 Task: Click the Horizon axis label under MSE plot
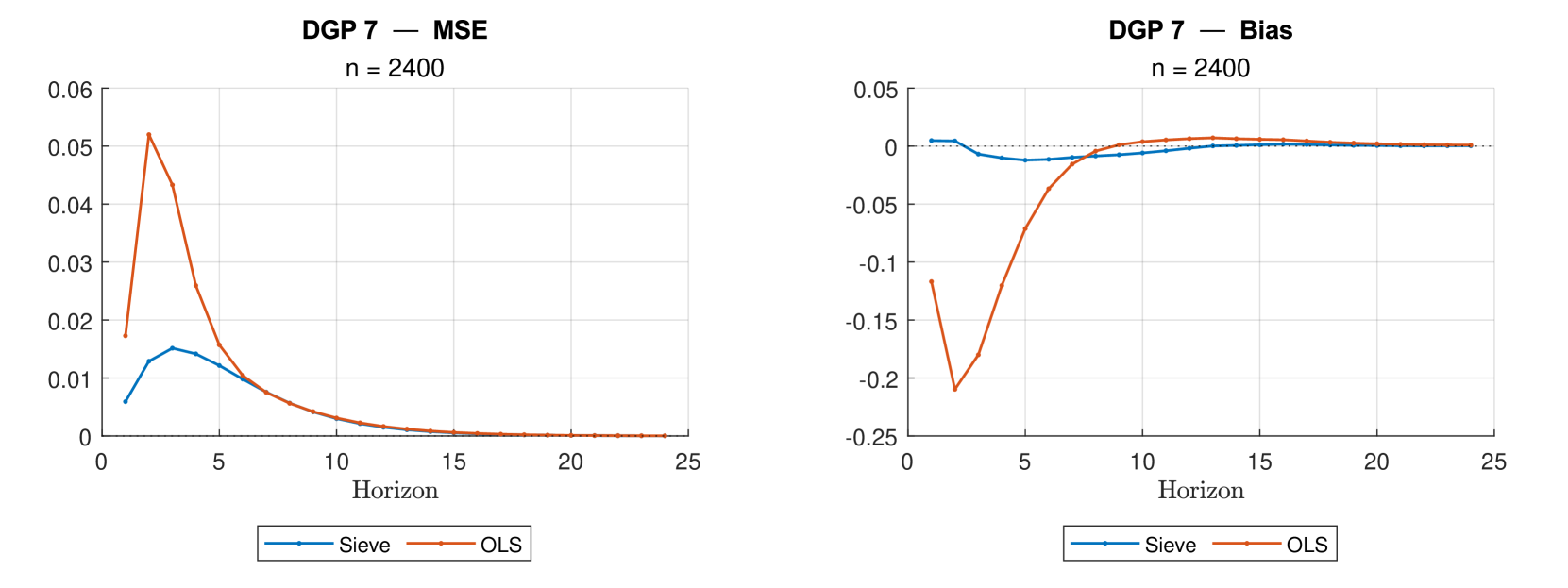click(395, 490)
